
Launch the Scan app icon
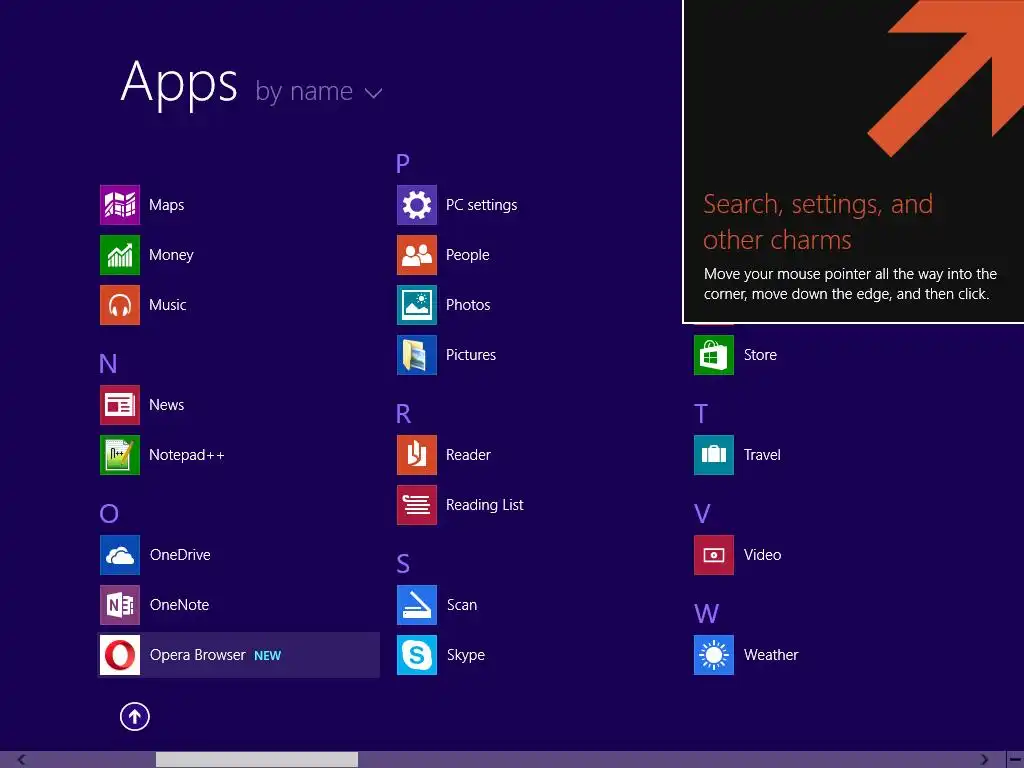click(417, 605)
